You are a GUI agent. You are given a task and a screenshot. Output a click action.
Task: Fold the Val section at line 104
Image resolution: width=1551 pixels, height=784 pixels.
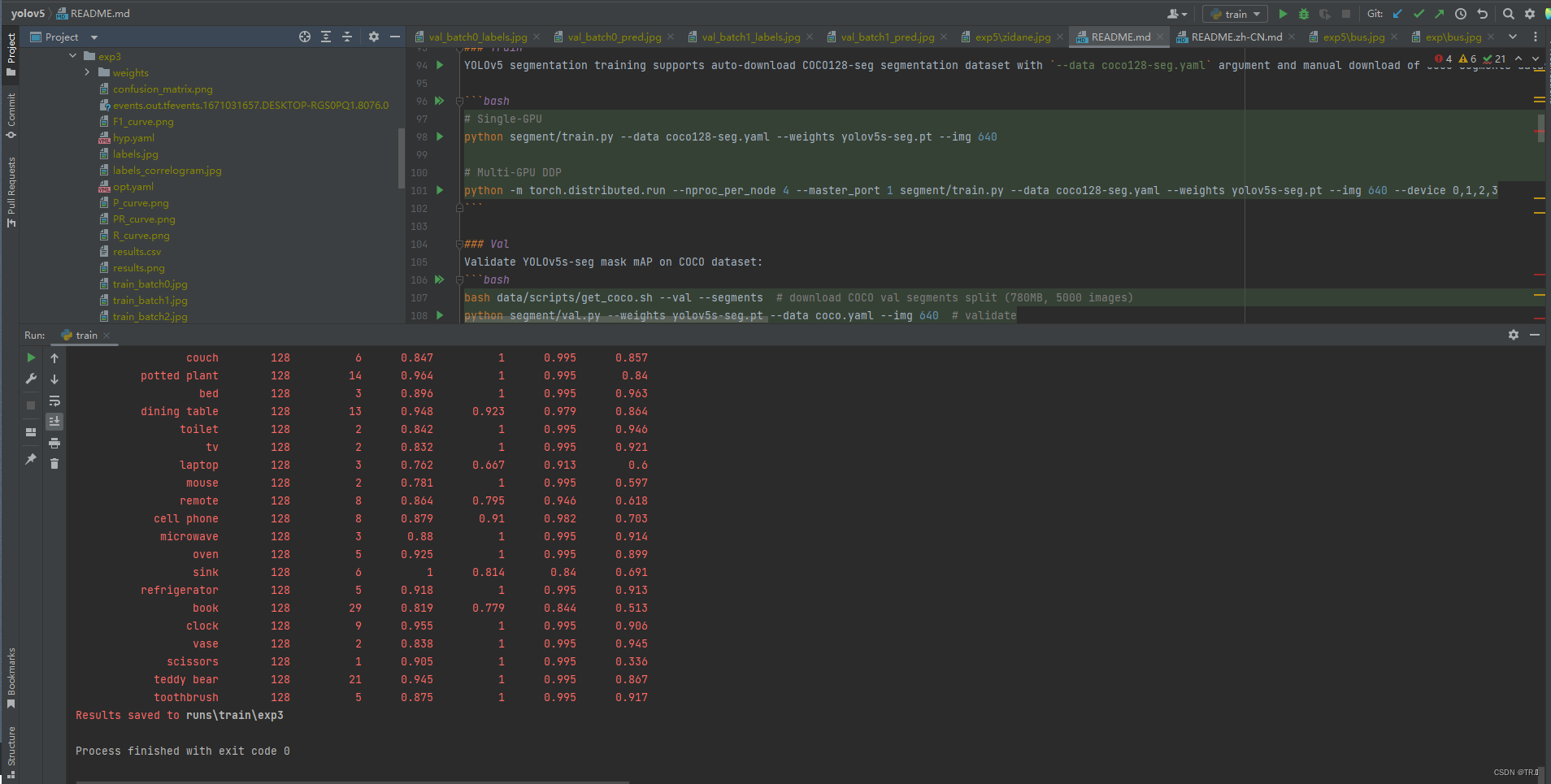pos(459,244)
